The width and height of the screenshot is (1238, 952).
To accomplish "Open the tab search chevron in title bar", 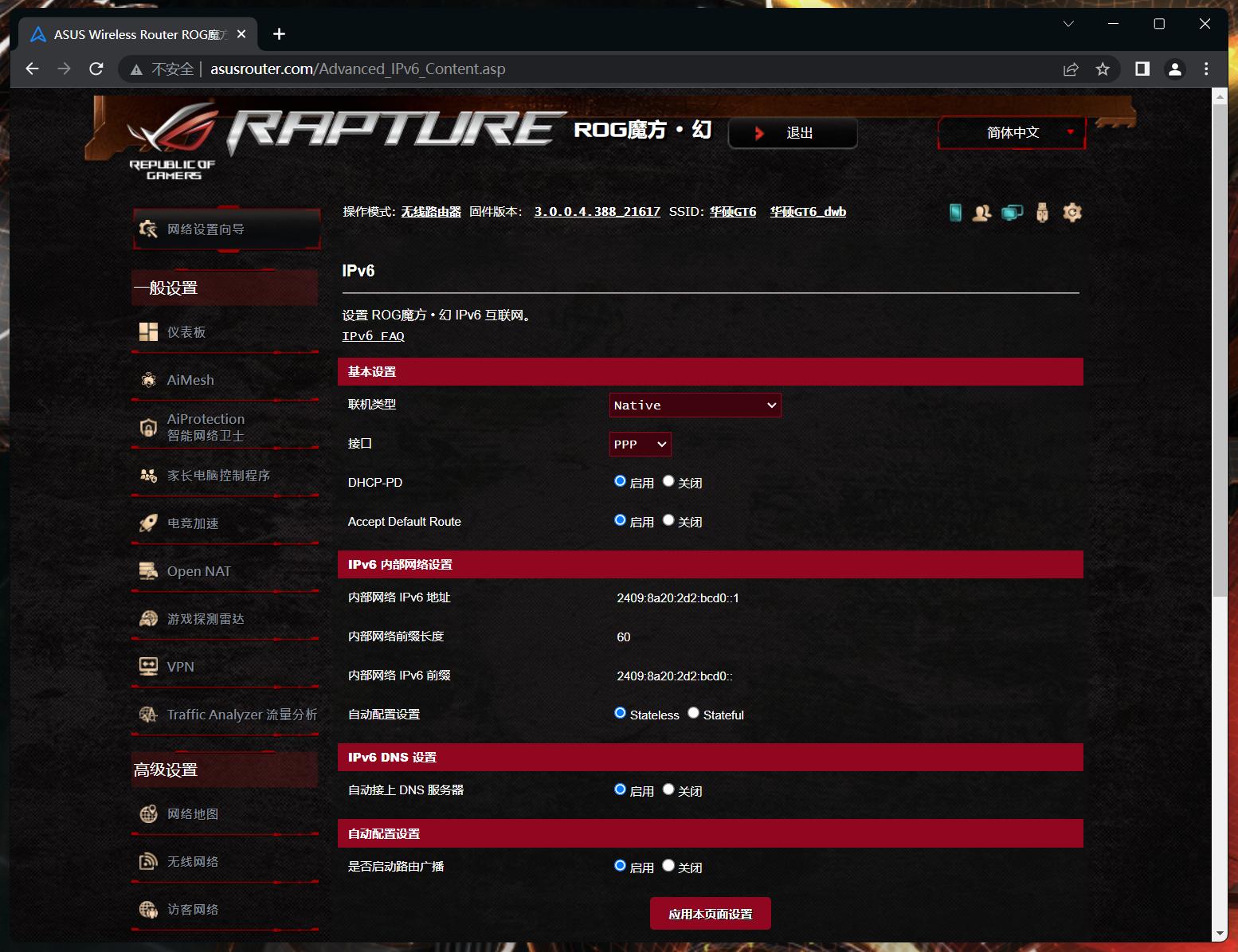I will pyautogui.click(x=1068, y=24).
